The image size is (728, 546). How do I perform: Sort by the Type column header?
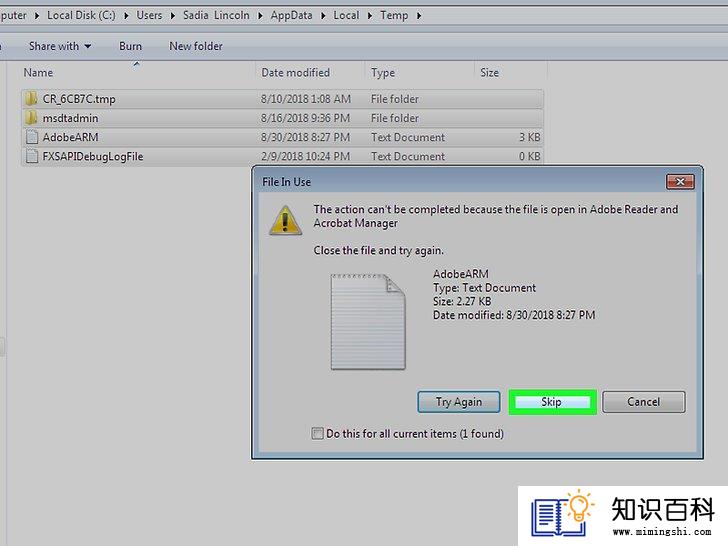pyautogui.click(x=383, y=72)
